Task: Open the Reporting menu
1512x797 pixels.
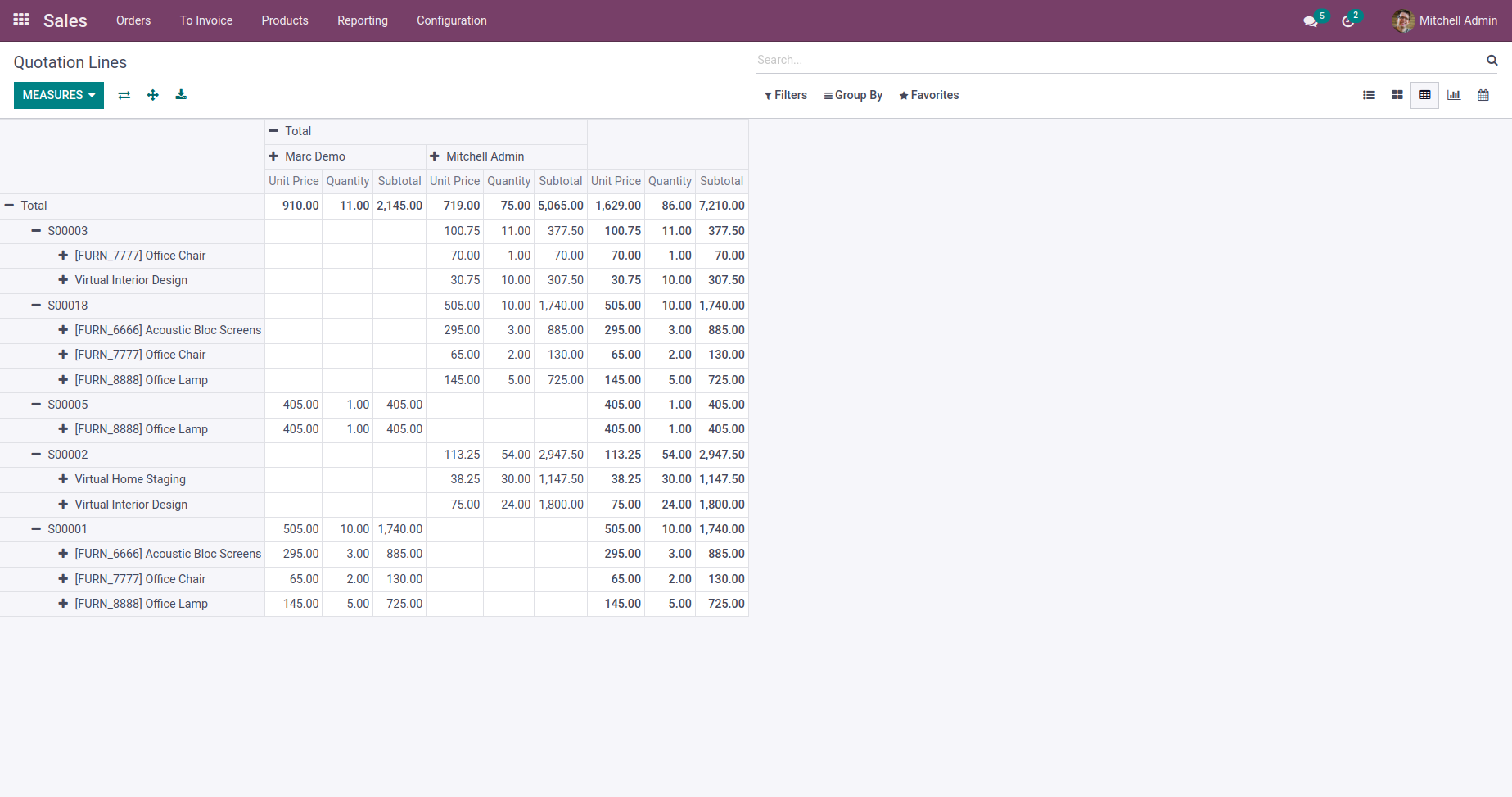Action: pyautogui.click(x=362, y=20)
